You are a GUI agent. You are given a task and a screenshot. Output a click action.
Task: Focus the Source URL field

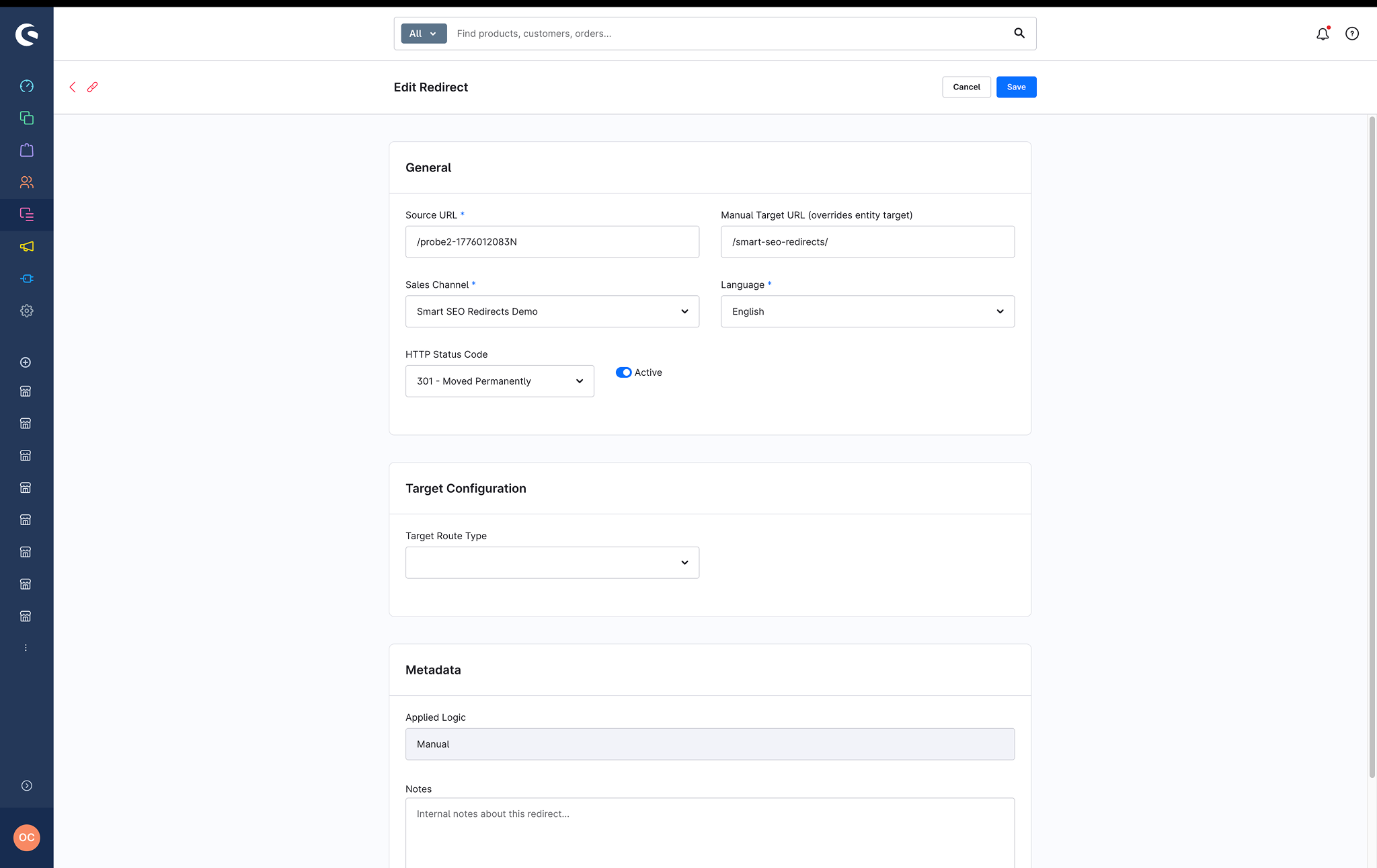coord(552,242)
